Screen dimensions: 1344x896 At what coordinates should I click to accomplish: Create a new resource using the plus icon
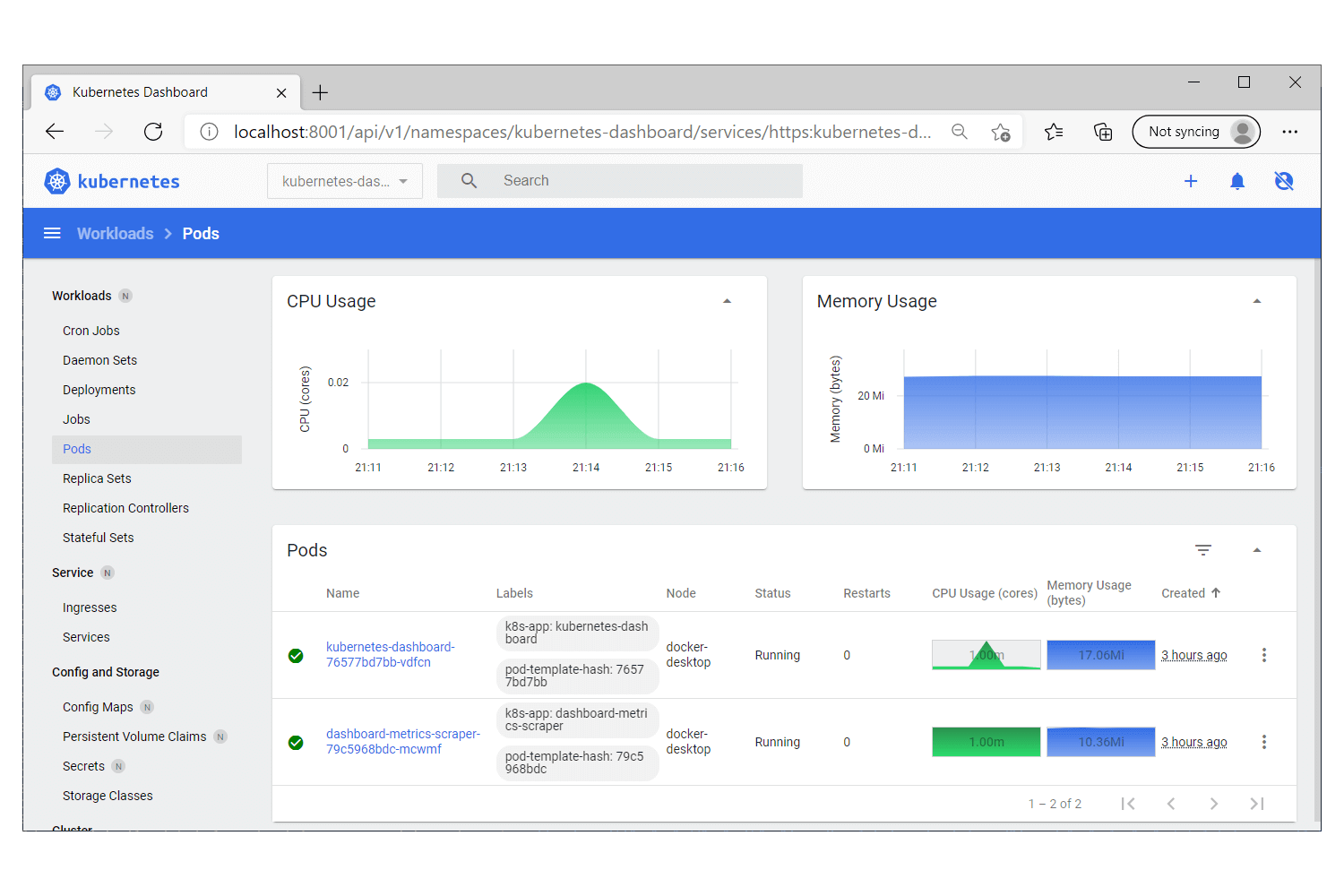pos(1191,181)
